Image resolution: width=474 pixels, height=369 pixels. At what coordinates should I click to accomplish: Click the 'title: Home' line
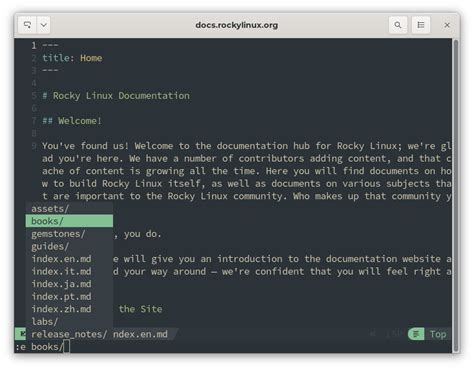pyautogui.click(x=72, y=58)
